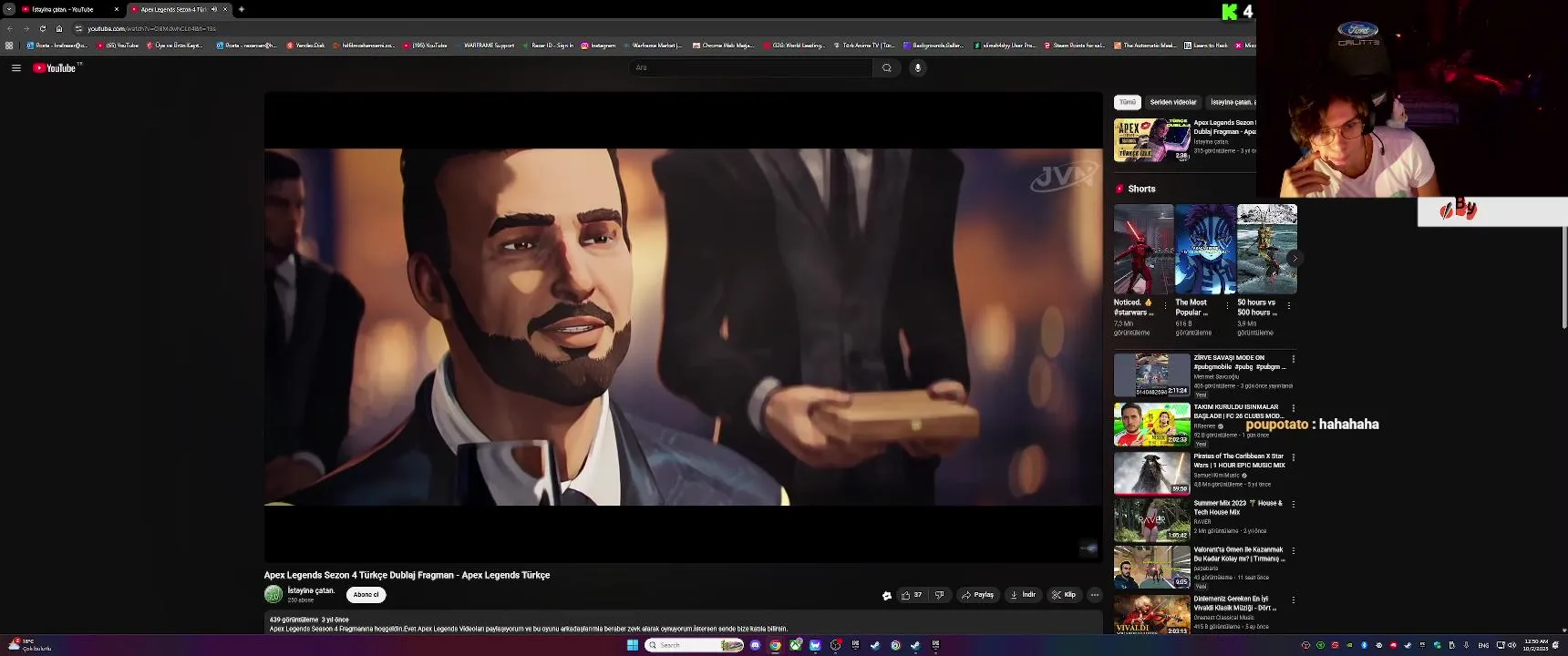Expand the video description box
The width and height of the screenshot is (1568, 656).
(x=683, y=623)
